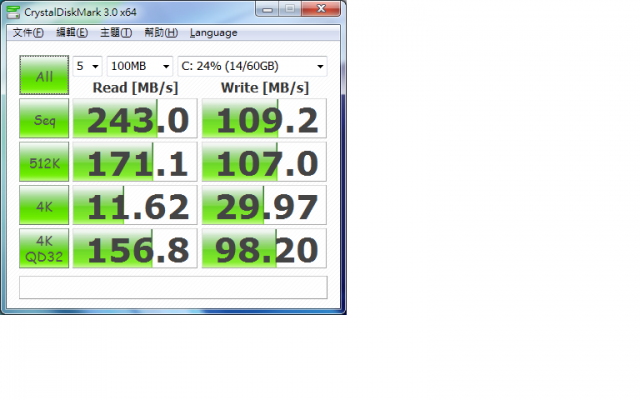Click the Read [MB/s] column header
The width and height of the screenshot is (640, 400).
point(135,88)
